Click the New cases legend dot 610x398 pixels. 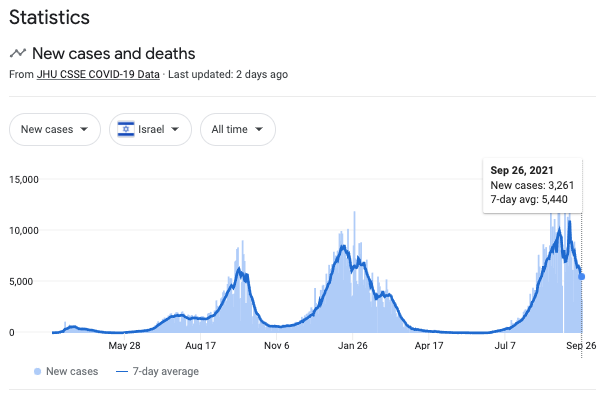37,372
